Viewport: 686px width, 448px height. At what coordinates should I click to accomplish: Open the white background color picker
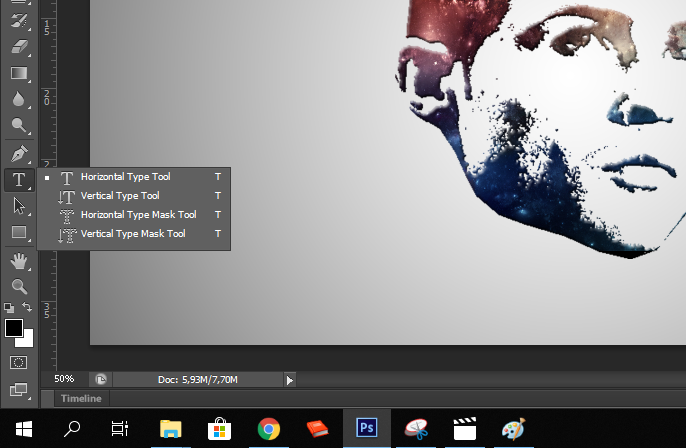click(28, 341)
